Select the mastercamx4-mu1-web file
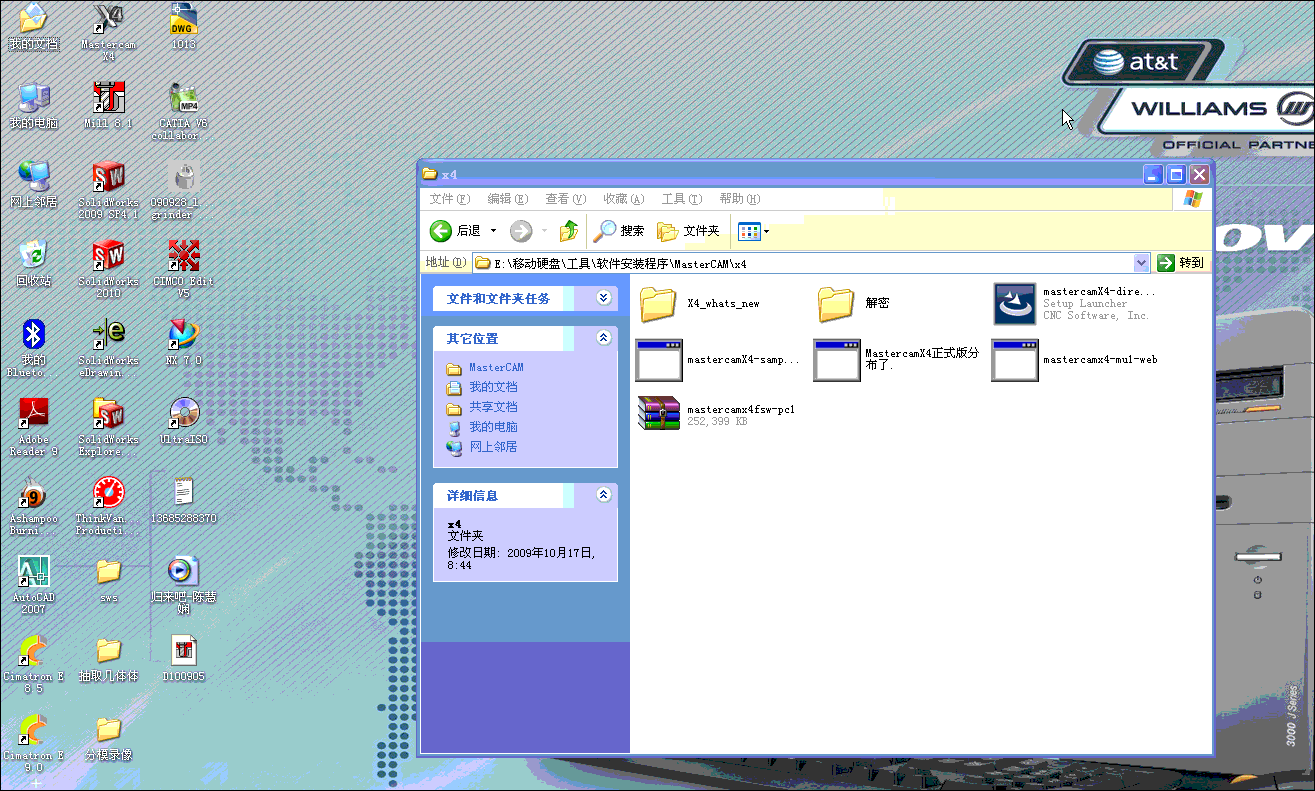This screenshot has width=1315, height=791. click(1075, 360)
